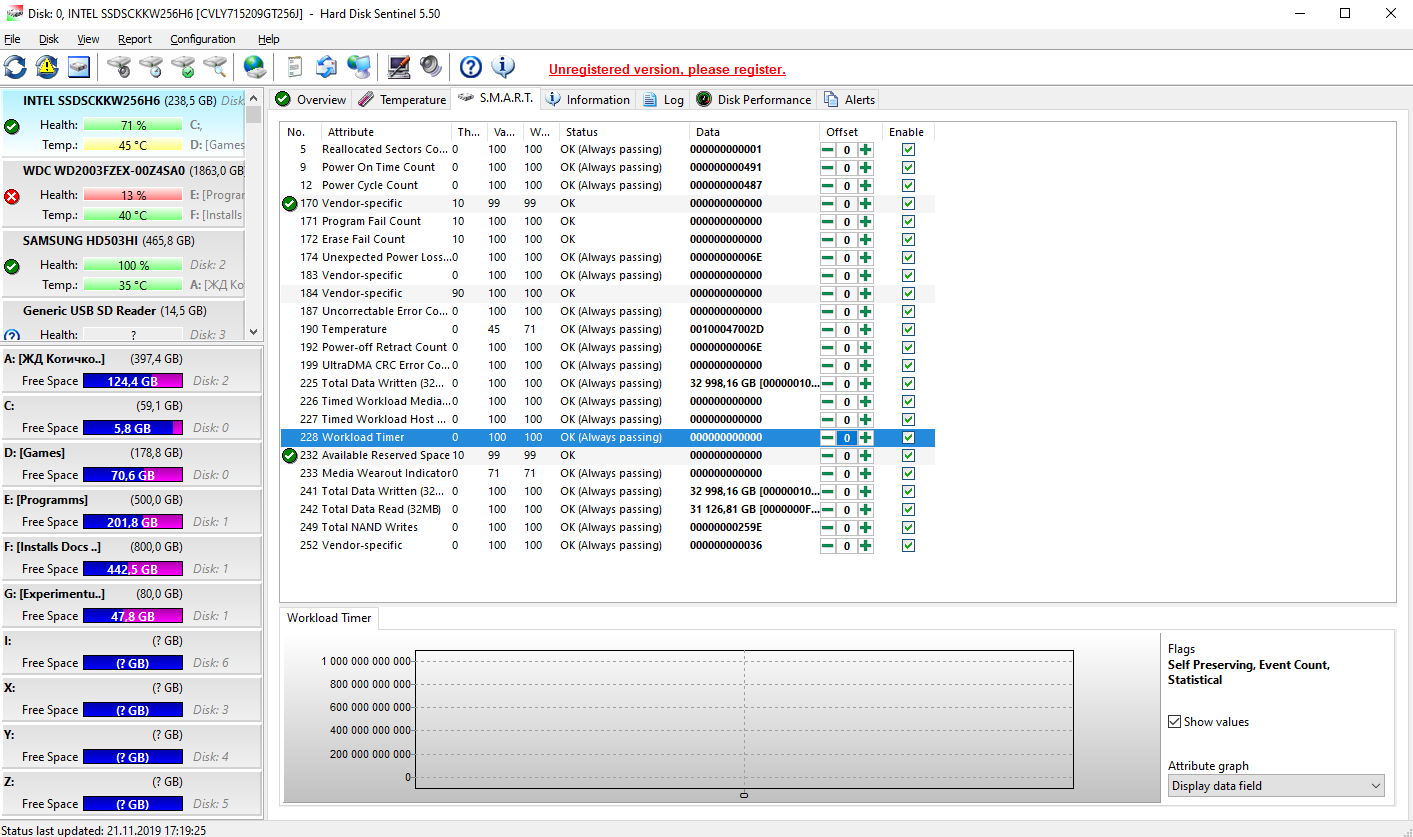Click the plus offset icon for Temperature row
The width and height of the screenshot is (1413, 837).
pos(865,330)
